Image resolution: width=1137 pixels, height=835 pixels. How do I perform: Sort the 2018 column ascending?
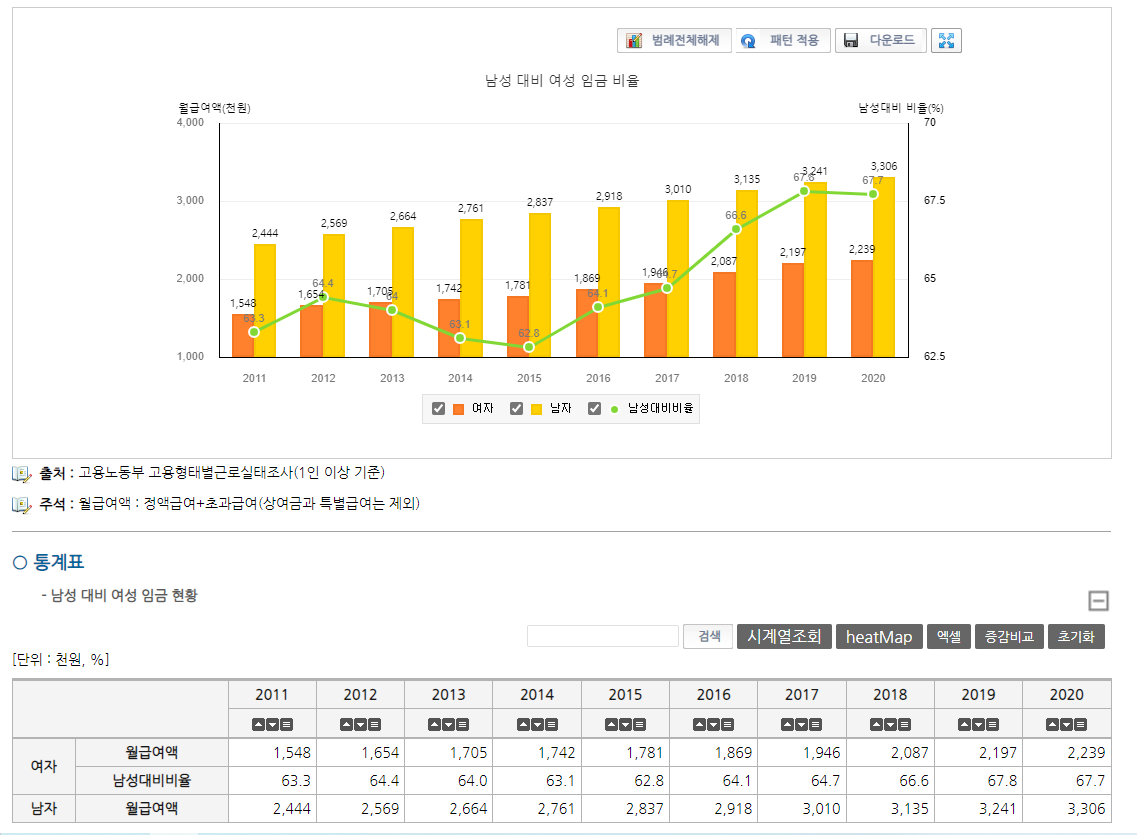pos(876,724)
